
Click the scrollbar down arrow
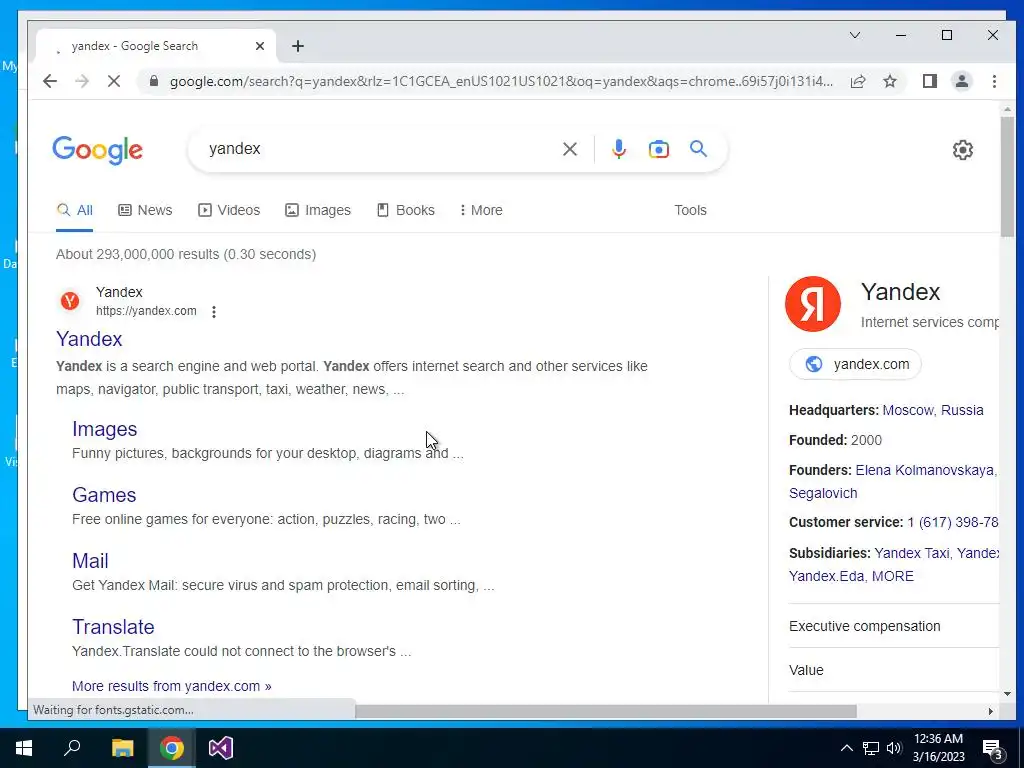pyautogui.click(x=1006, y=694)
